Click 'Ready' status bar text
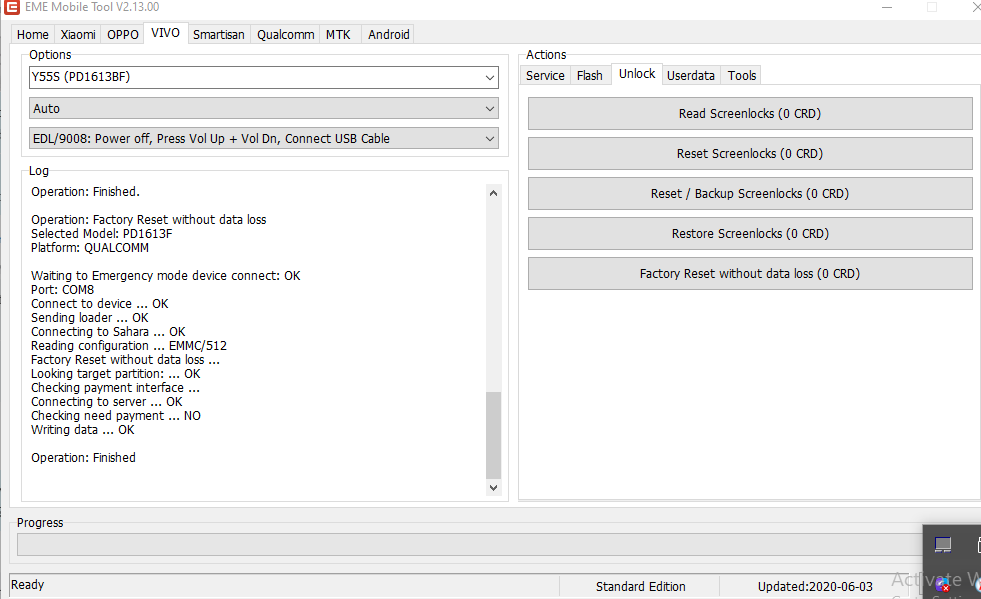Screen dimensions: 981x599 pos(28,585)
